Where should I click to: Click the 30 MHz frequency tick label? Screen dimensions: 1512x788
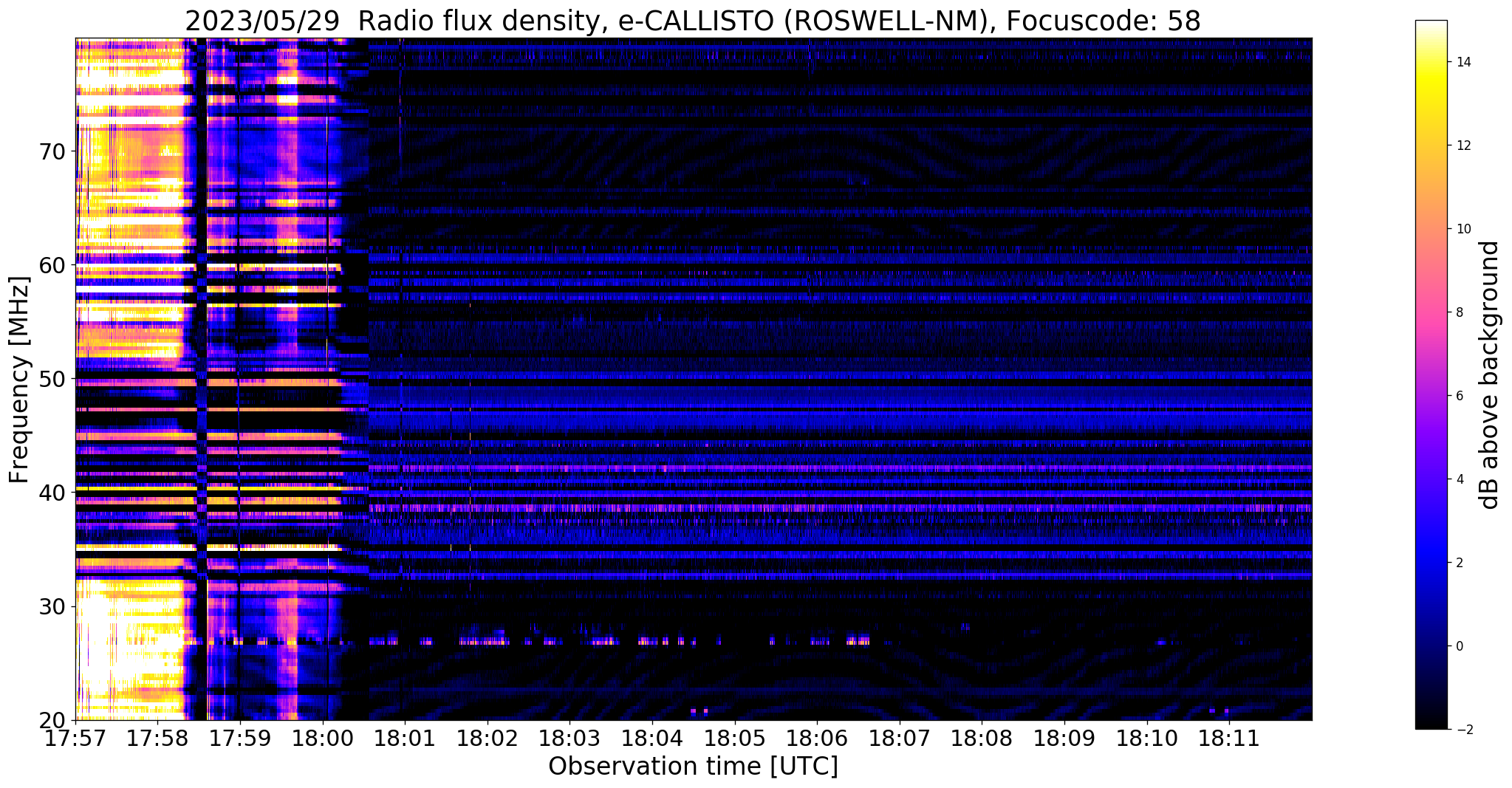(51, 606)
